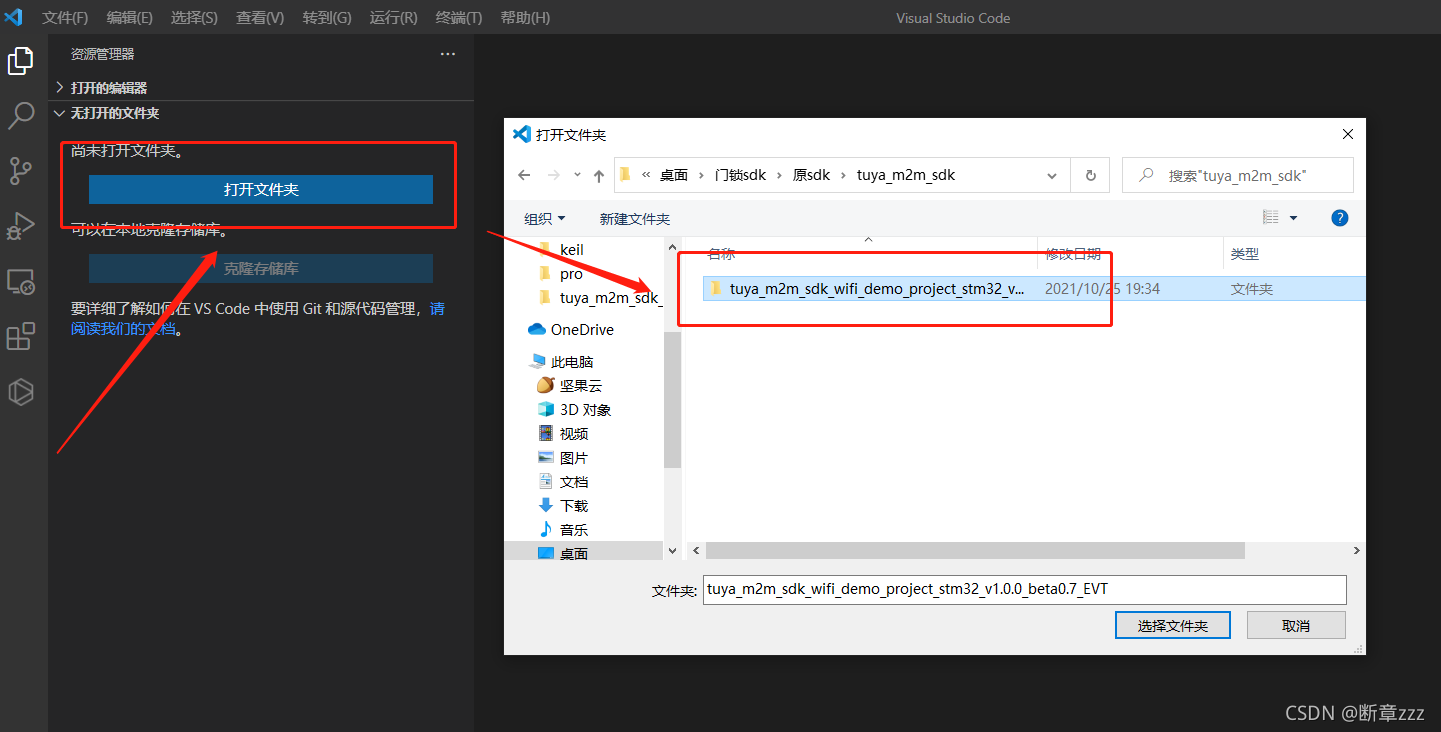This screenshot has width=1441, height=732.
Task: Select tuya_m2m_sdk_ folder in navigation pane
Action: pyautogui.click(x=599, y=298)
